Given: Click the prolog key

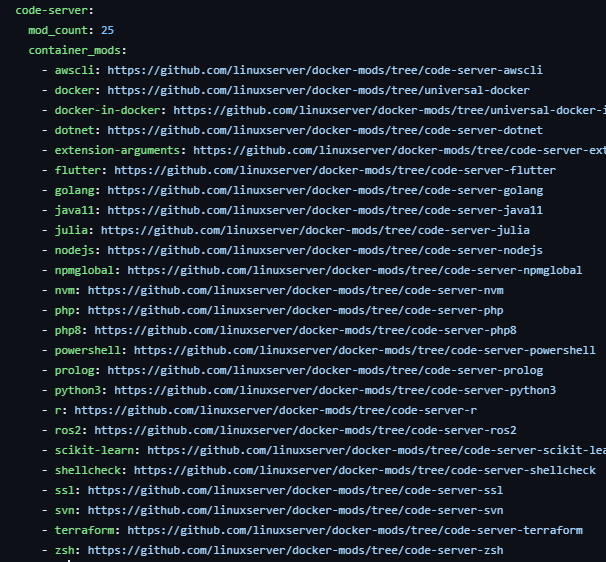Looking at the screenshot, I should pyautogui.click(x=75, y=371).
